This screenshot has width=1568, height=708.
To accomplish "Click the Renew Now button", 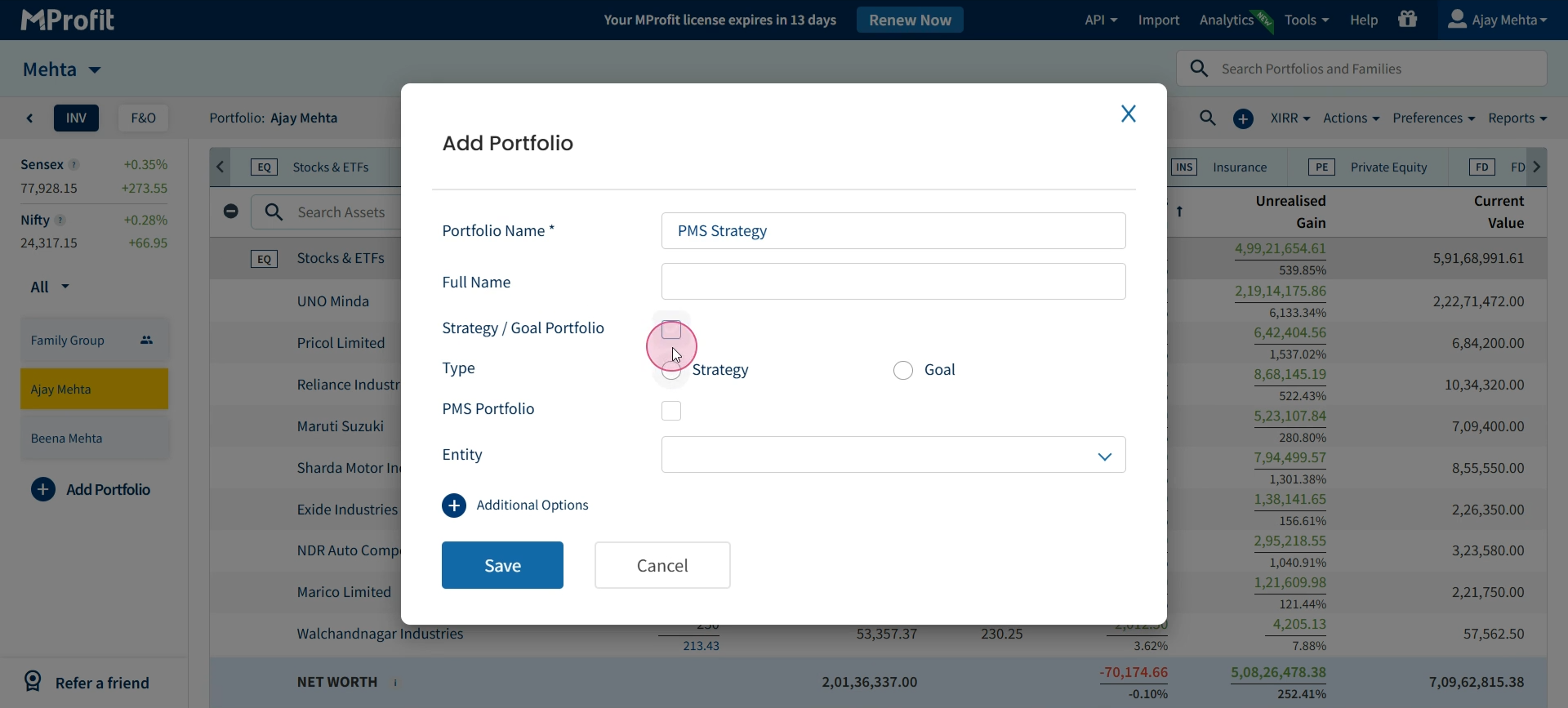I will pos(910,20).
